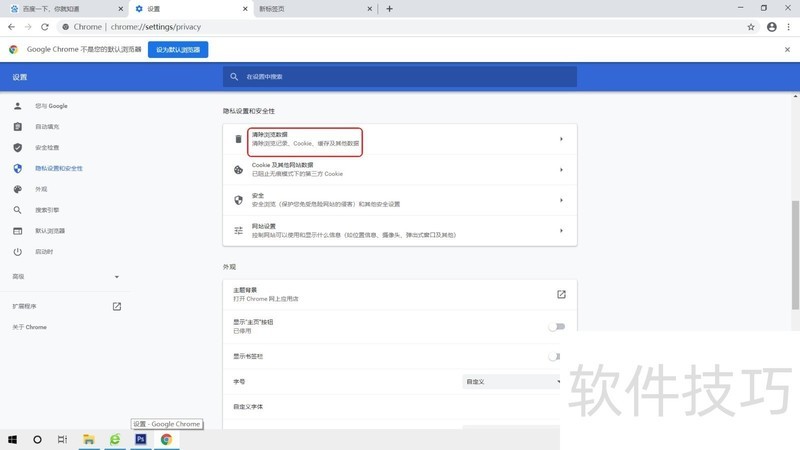Click the browser back arrow

pyautogui.click(x=11, y=27)
